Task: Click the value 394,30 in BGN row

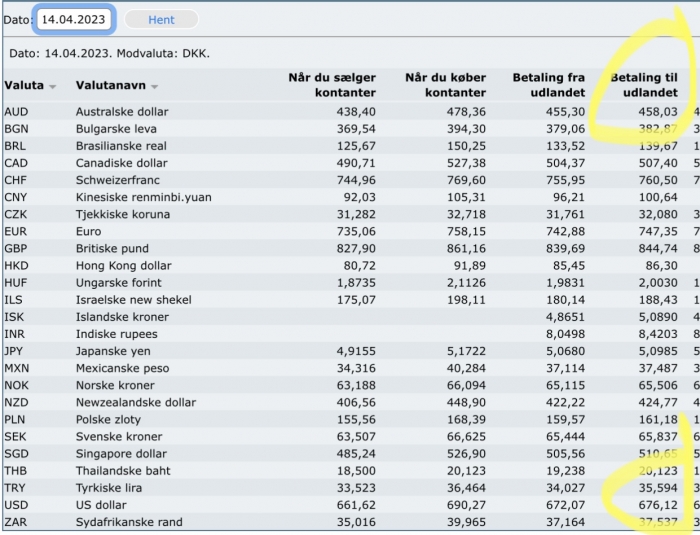Action: [x=466, y=129]
